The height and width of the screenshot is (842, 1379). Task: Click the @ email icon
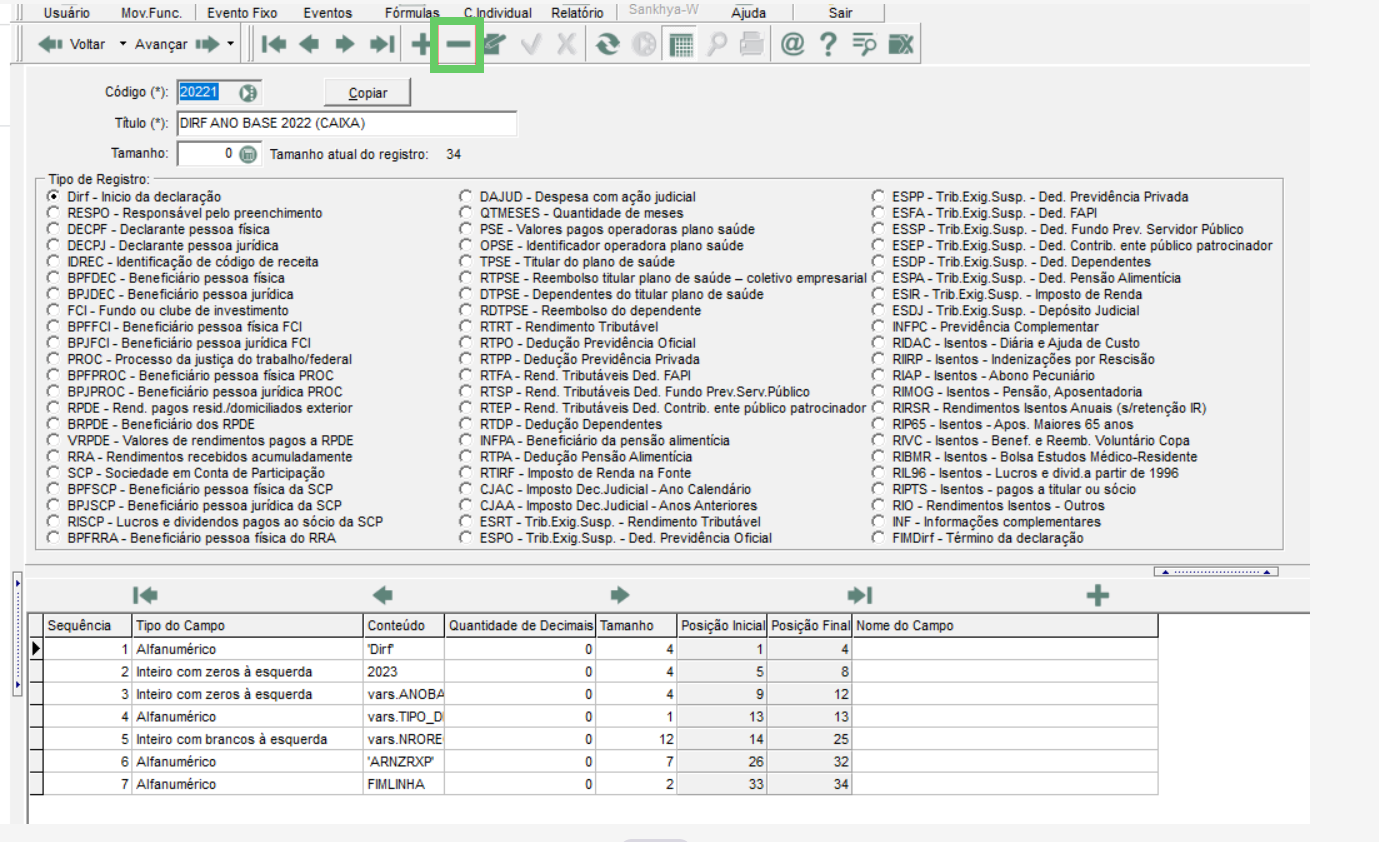(x=792, y=44)
